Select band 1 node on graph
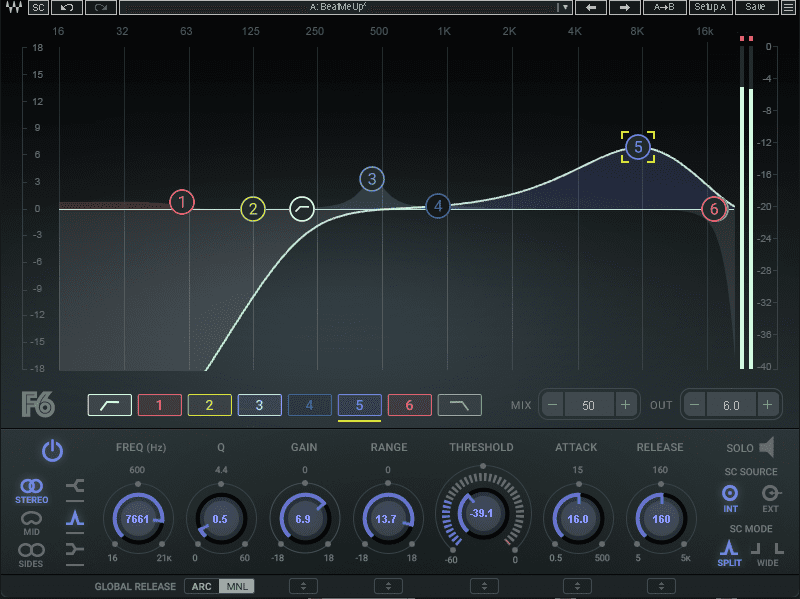 pos(182,202)
